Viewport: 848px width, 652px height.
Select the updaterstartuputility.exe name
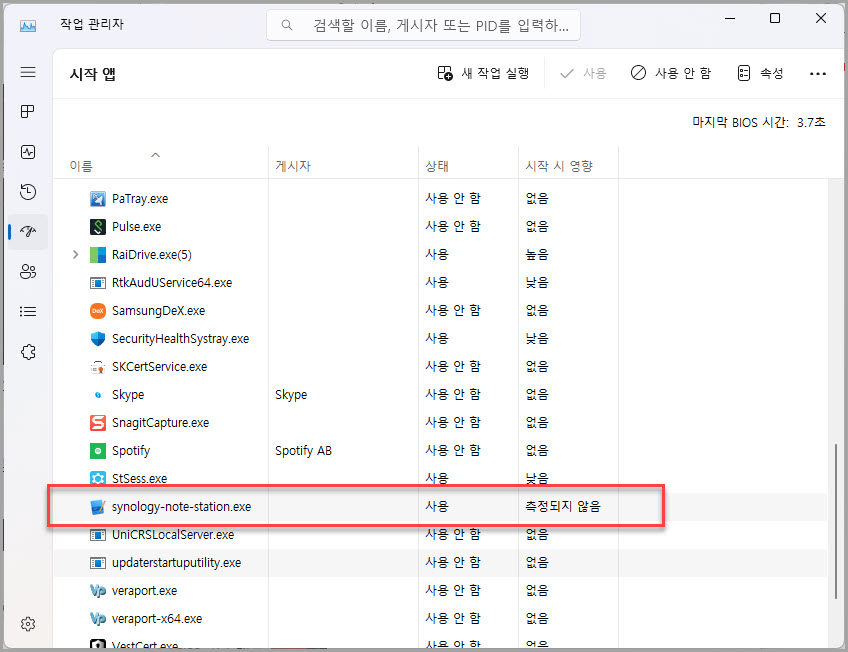(x=176, y=563)
